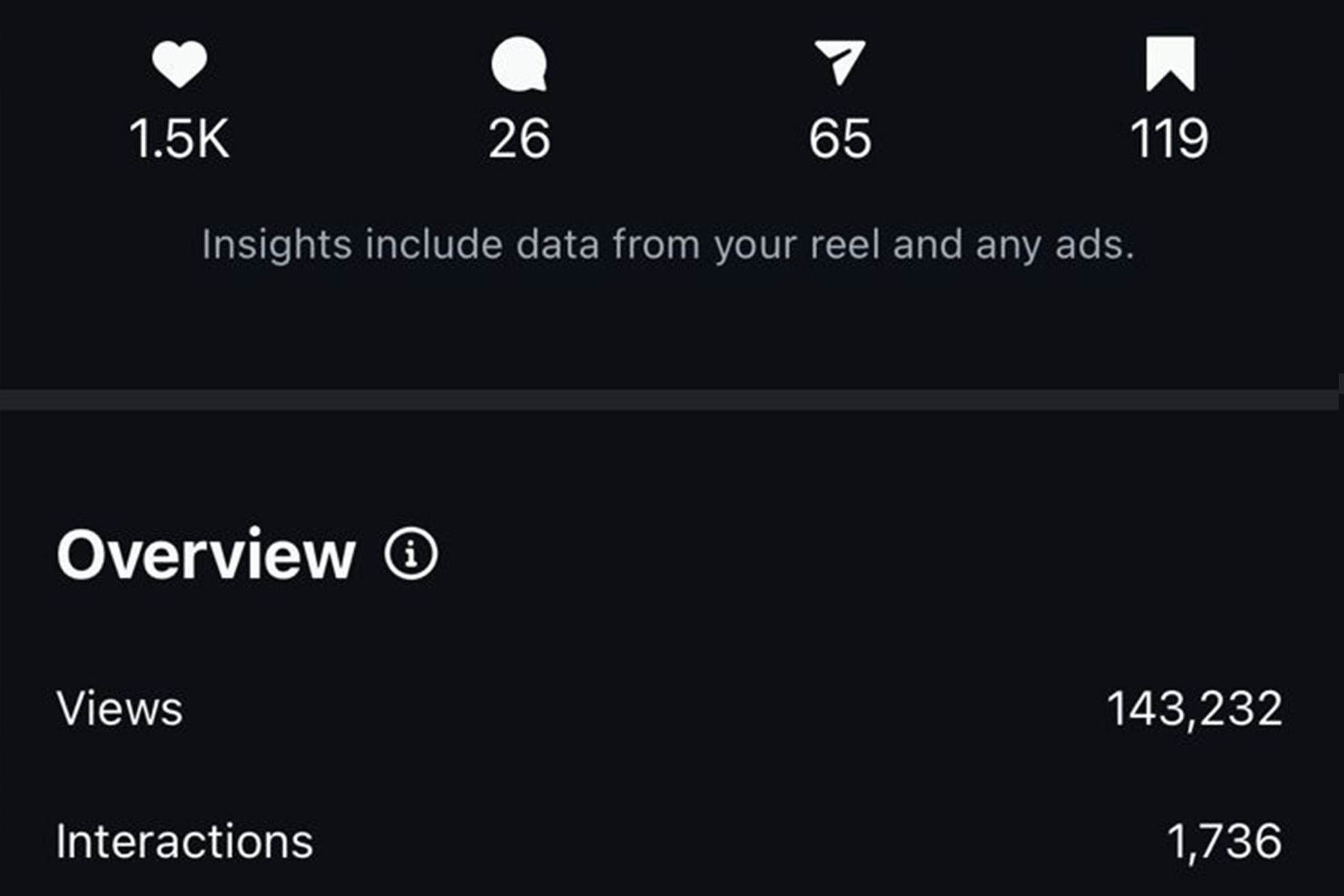Click the word "Insights" in the note

pyautogui.click(x=276, y=244)
